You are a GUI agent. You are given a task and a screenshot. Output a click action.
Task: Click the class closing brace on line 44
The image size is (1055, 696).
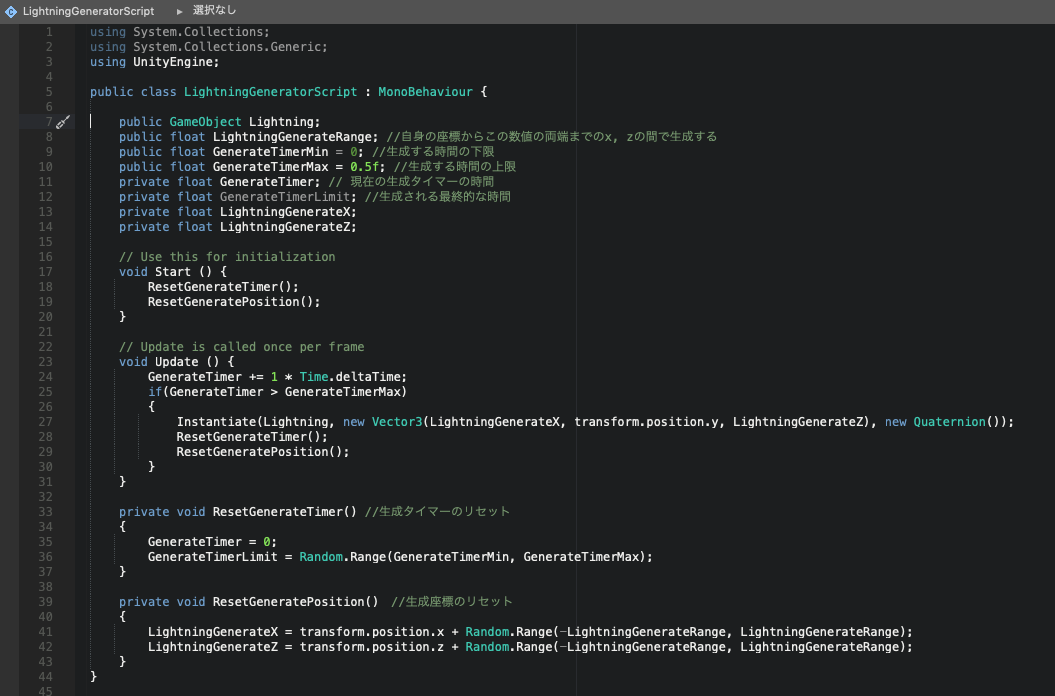(94, 677)
